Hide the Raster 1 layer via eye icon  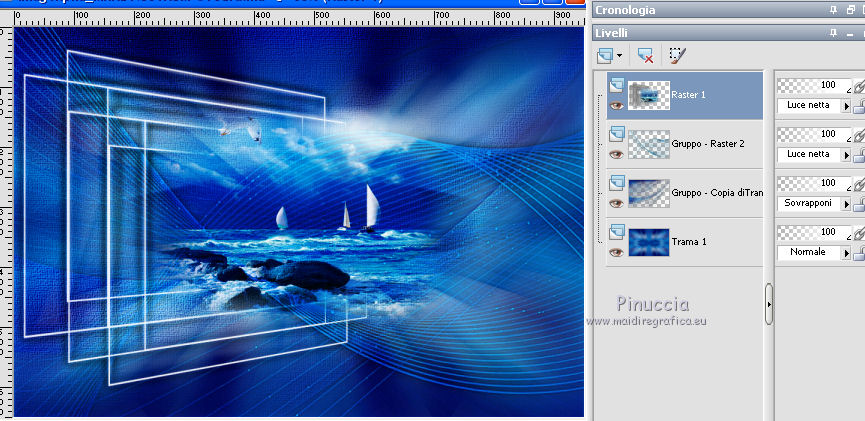(x=617, y=105)
